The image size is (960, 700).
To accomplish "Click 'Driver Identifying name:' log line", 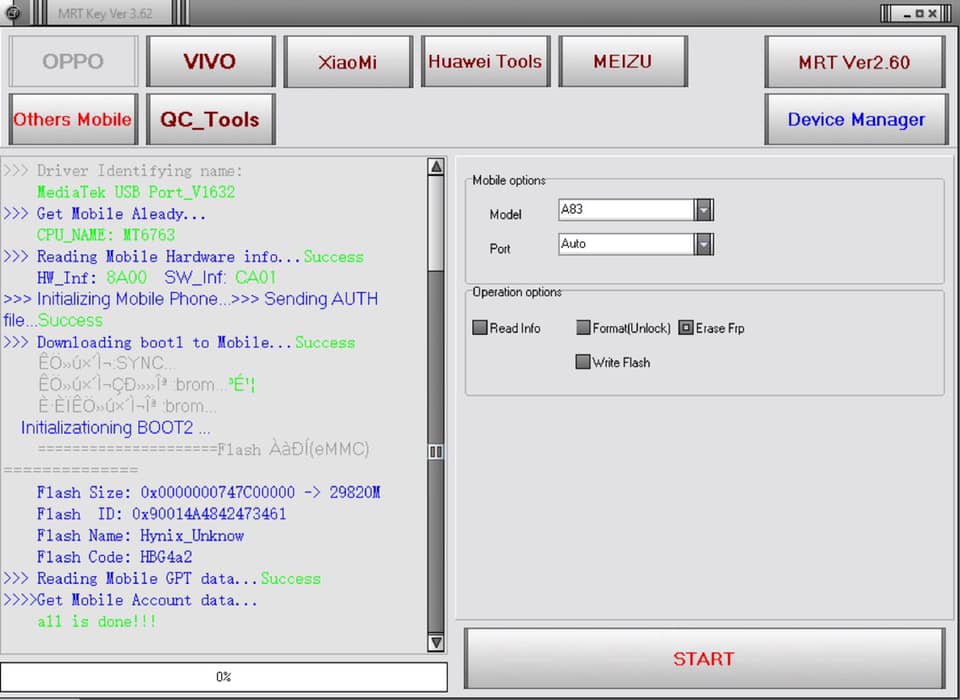I will tap(123, 171).
